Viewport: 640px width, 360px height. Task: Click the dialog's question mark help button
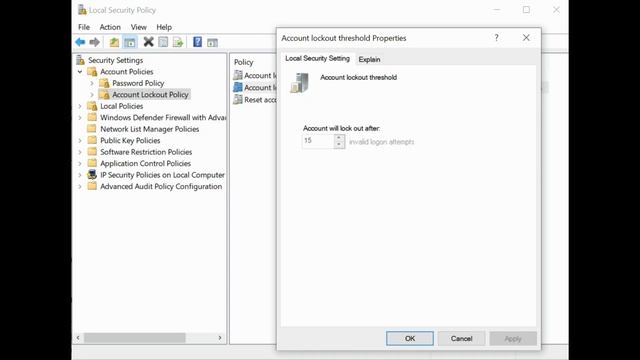pyautogui.click(x=496, y=38)
